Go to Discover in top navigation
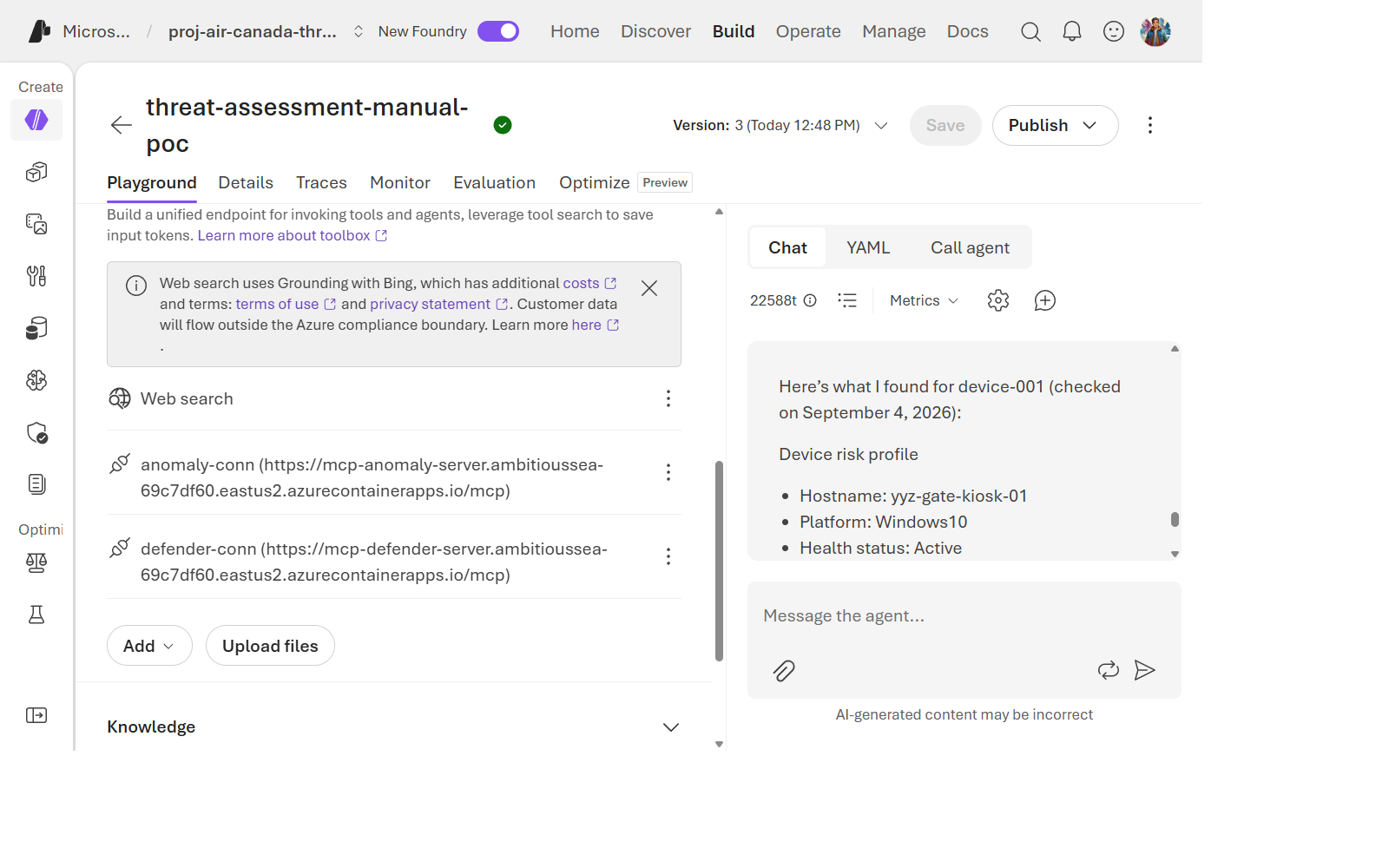 (655, 31)
